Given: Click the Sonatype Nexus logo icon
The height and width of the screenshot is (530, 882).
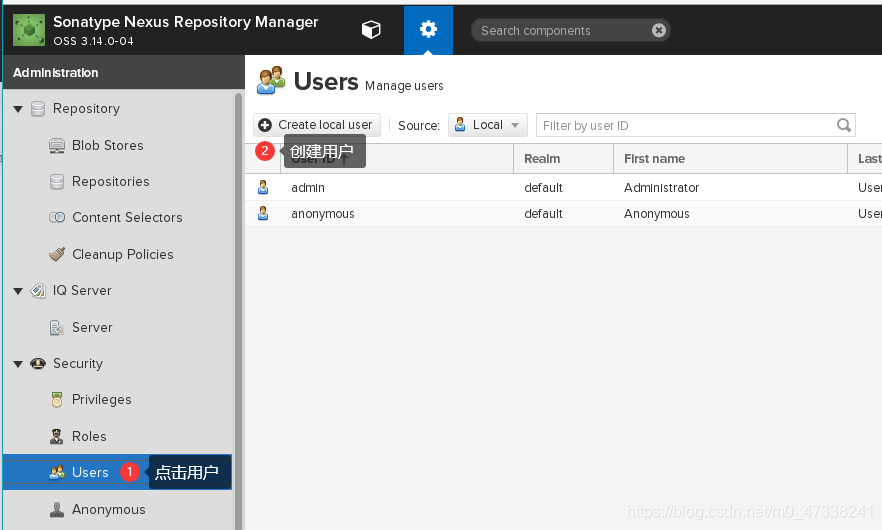Looking at the screenshot, I should pyautogui.click(x=29, y=30).
